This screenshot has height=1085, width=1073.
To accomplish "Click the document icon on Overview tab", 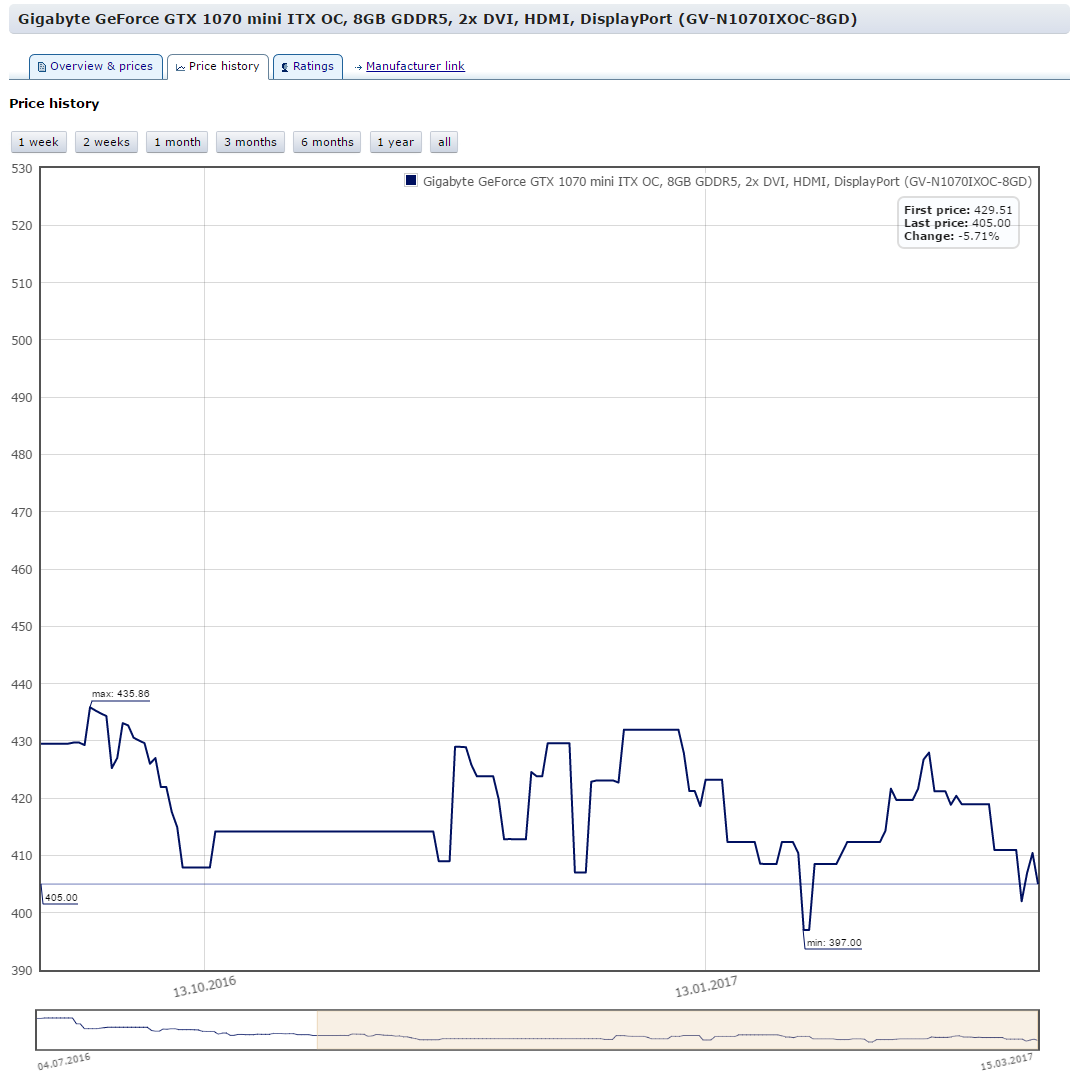I will 42,67.
